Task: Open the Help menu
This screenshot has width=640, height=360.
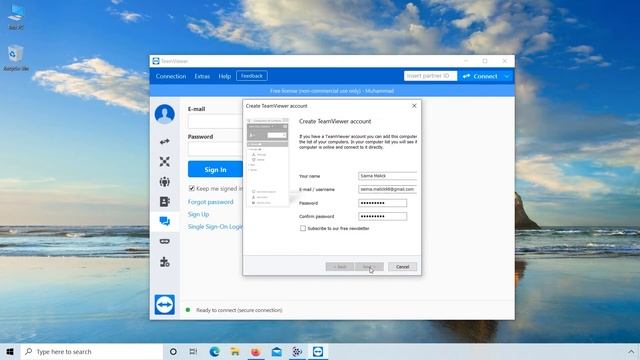Action: 224,76
